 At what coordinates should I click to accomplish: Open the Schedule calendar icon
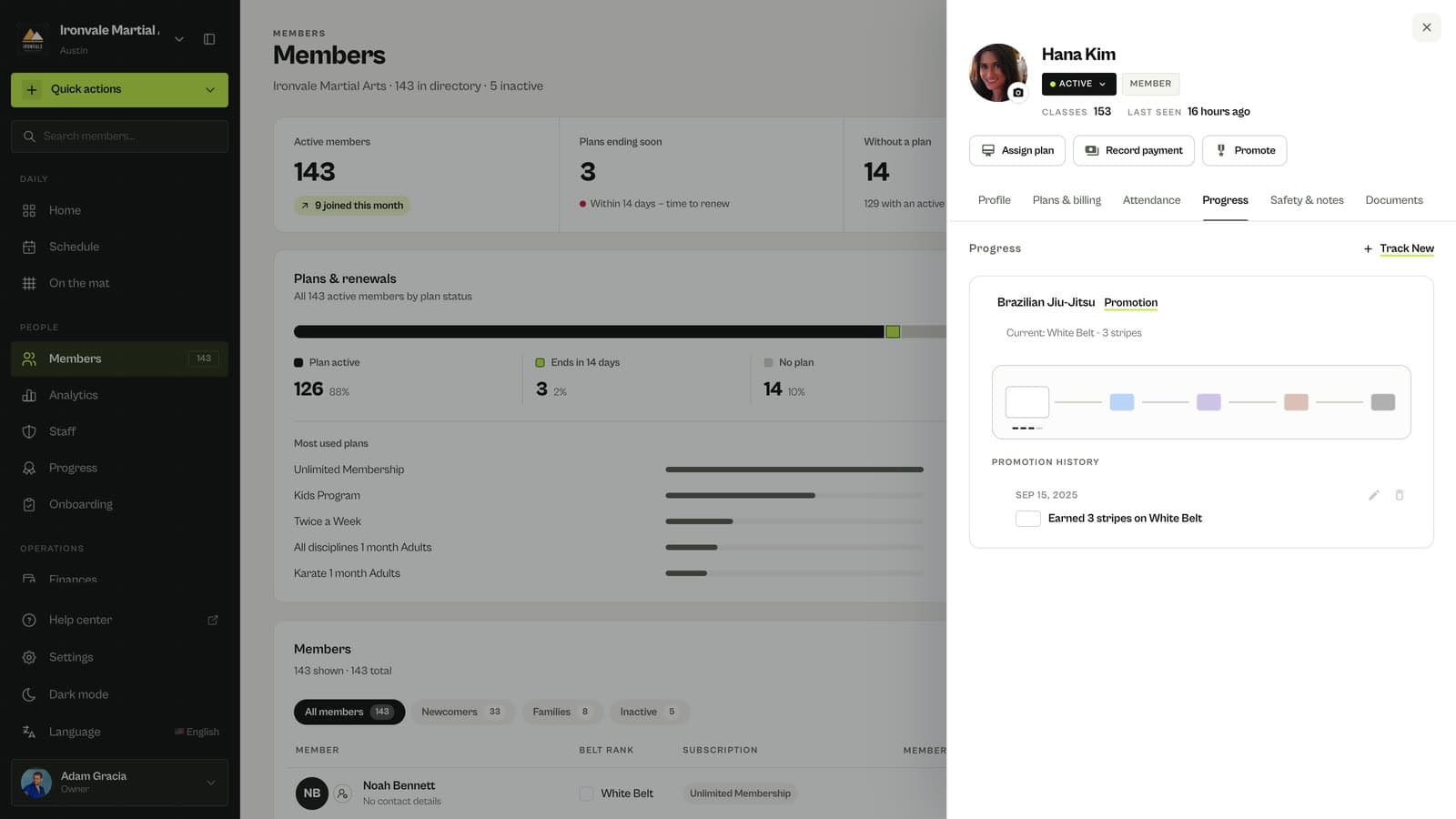click(x=29, y=247)
